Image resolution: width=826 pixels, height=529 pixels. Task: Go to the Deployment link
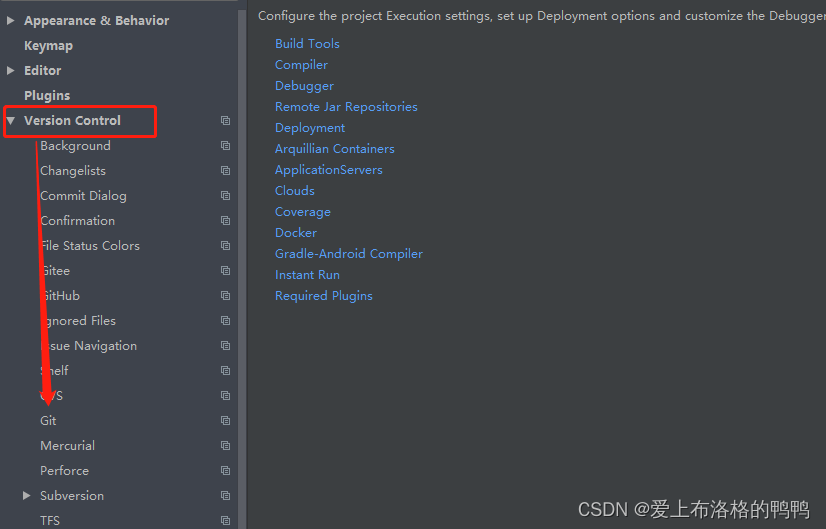(x=310, y=128)
